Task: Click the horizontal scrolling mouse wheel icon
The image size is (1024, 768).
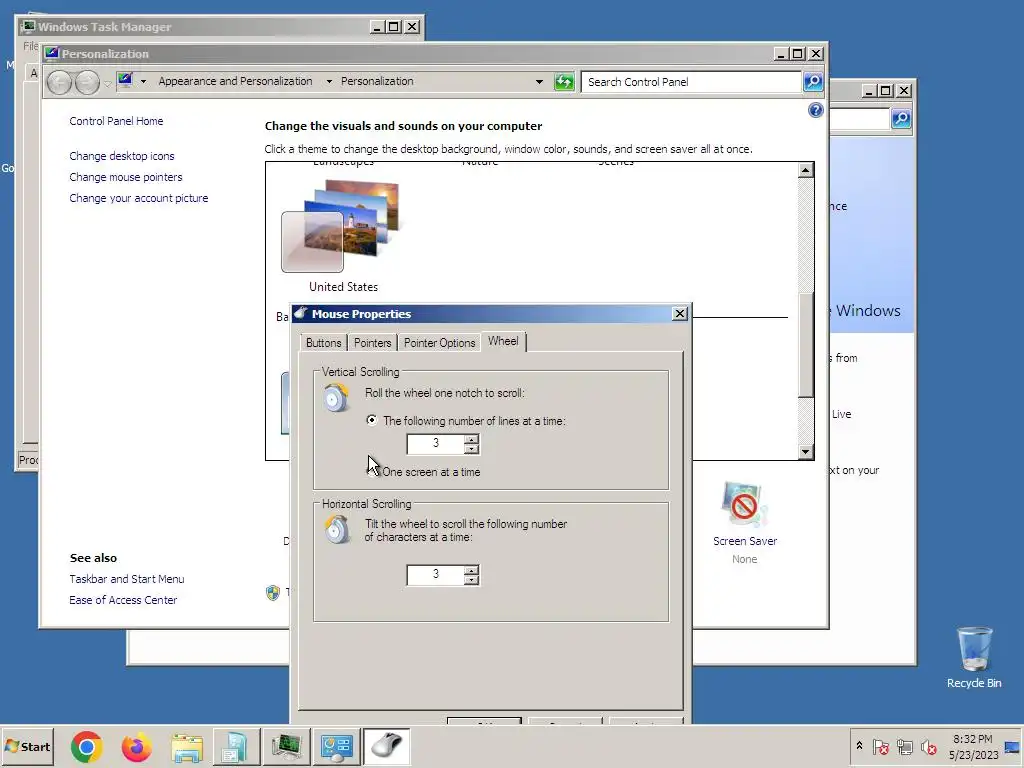Action: click(x=337, y=529)
